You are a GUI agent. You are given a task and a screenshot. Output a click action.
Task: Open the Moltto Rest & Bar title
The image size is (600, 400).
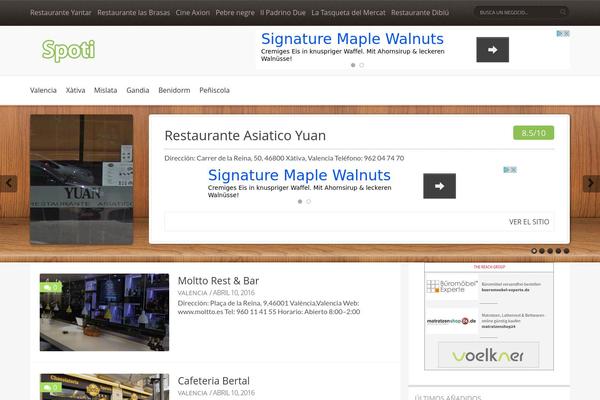(x=218, y=281)
